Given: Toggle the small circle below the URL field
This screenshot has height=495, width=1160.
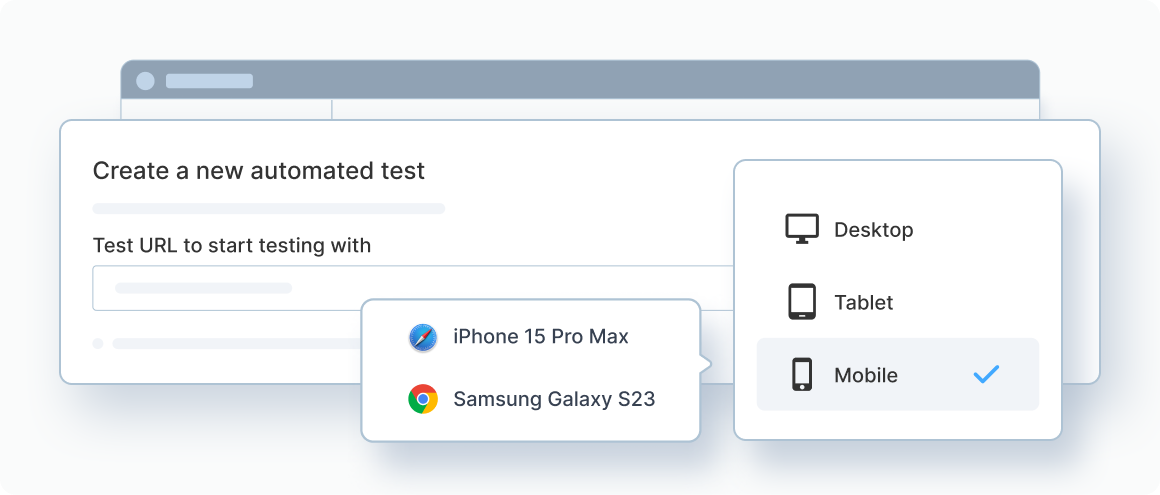Looking at the screenshot, I should pyautogui.click(x=98, y=344).
